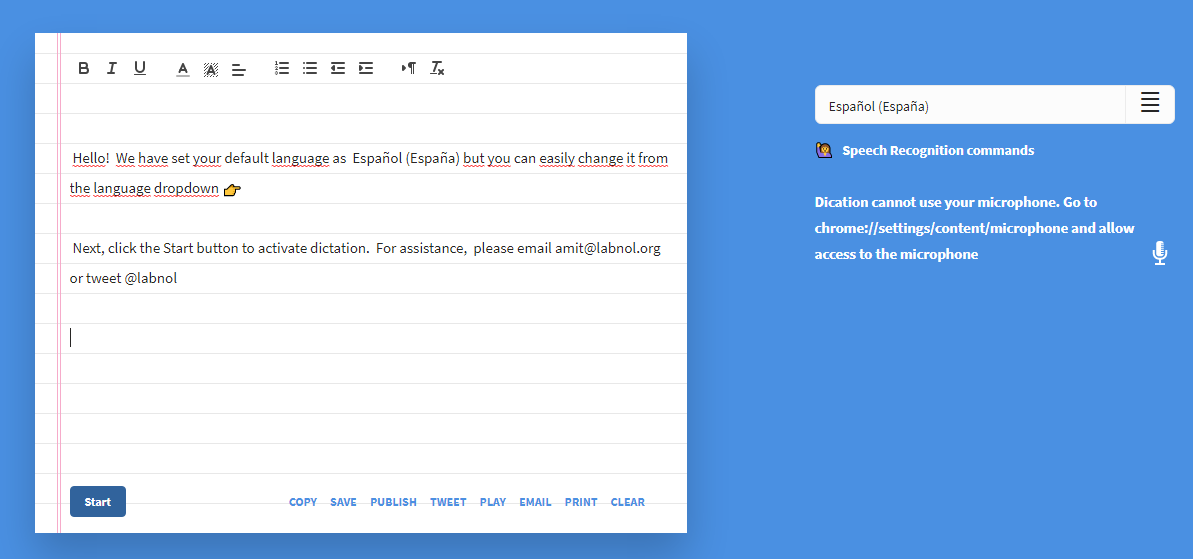Image resolution: width=1193 pixels, height=559 pixels.
Task: Expand the text alignment dropdown
Action: click(x=239, y=69)
